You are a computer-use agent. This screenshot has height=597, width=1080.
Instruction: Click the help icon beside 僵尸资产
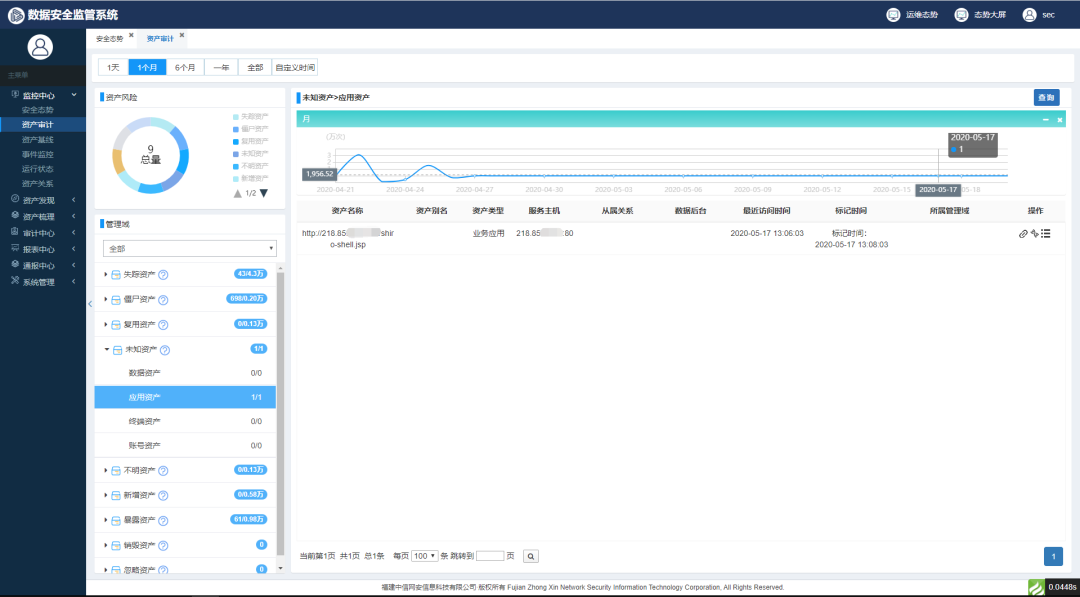coord(163,300)
